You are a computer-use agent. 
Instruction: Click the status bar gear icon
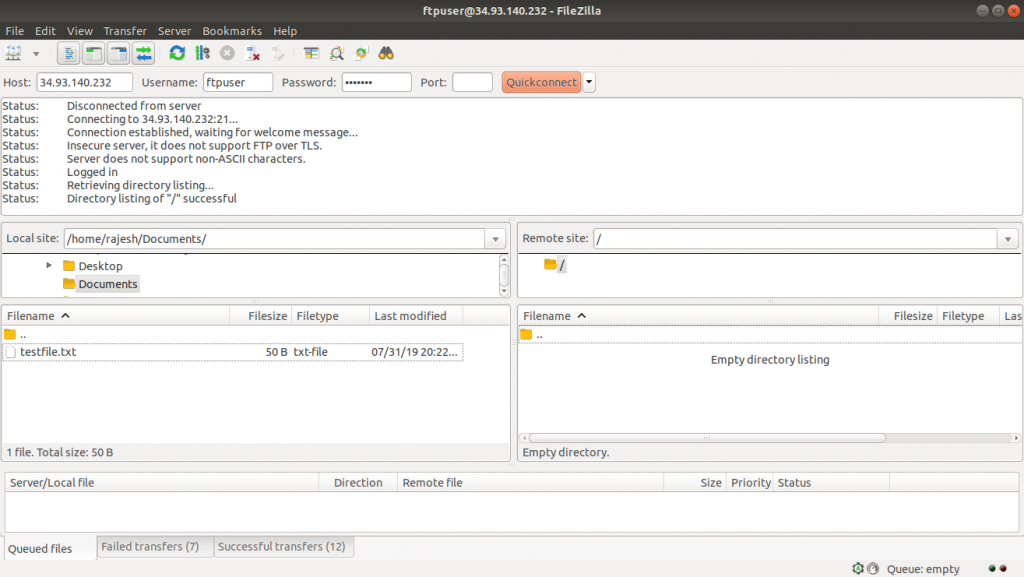tap(858, 569)
